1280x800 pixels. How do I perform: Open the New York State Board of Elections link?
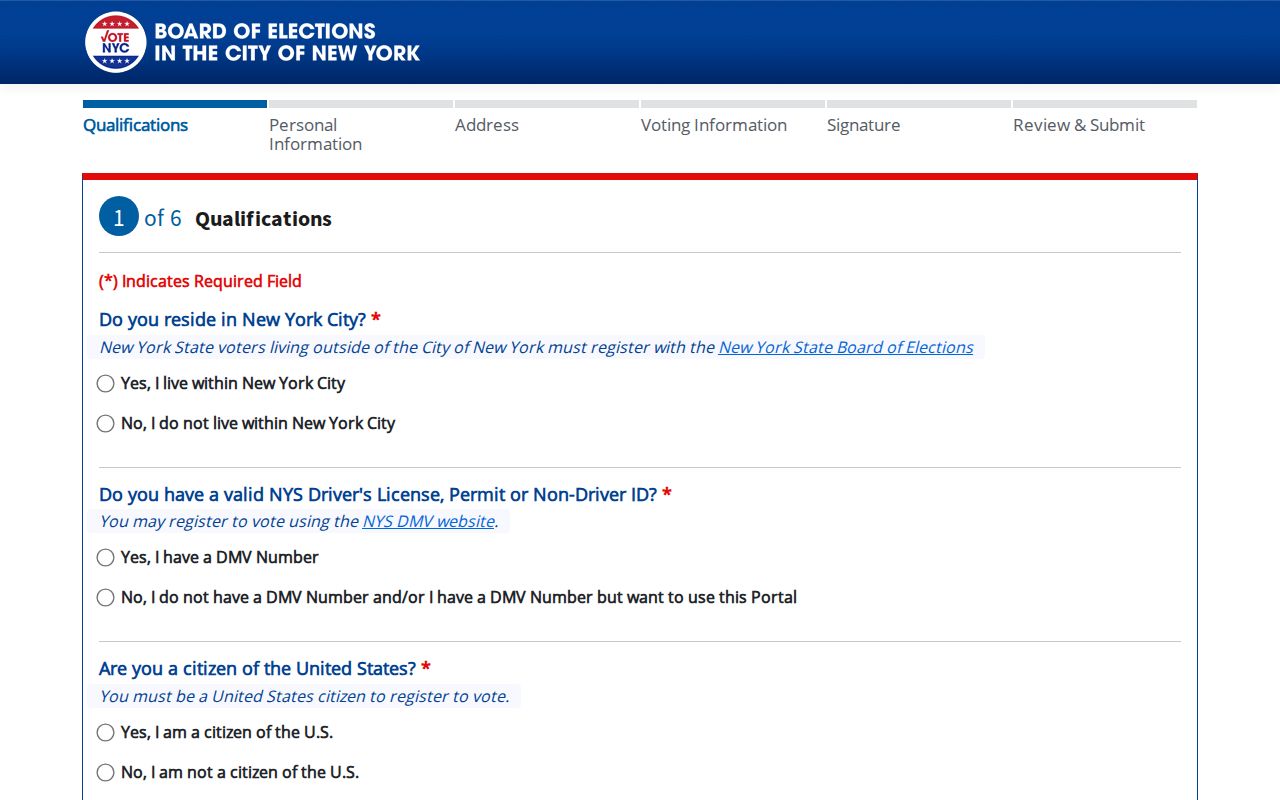[846, 347]
